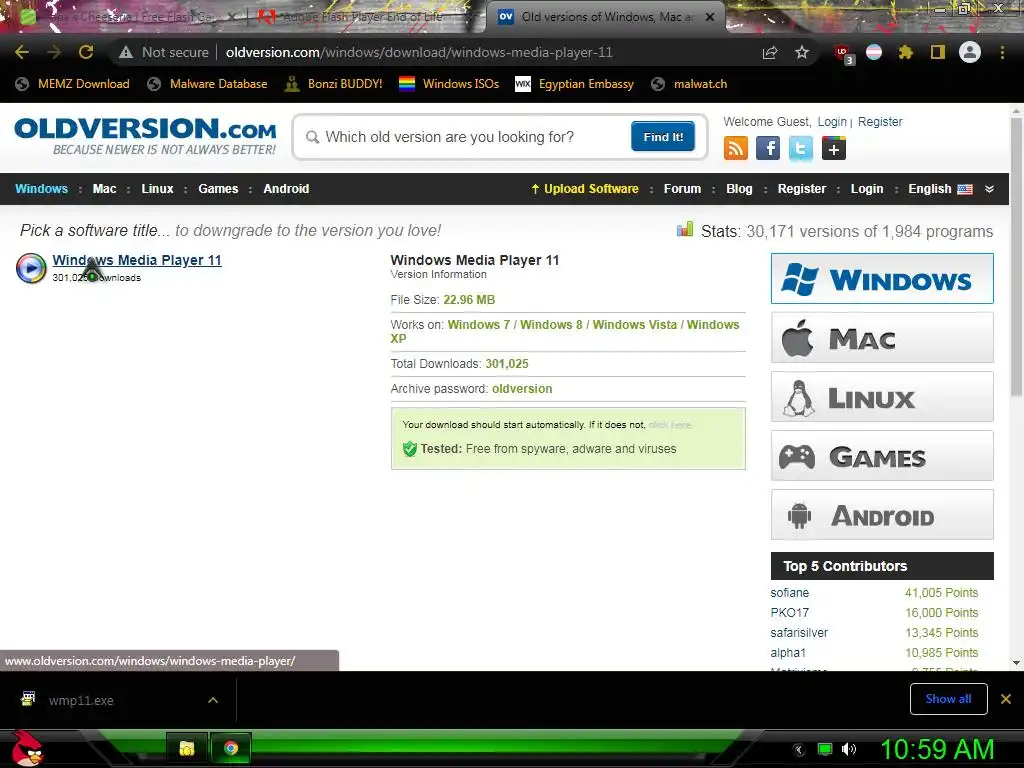This screenshot has width=1024, height=768.
Task: Toggle the browser side panel
Action: (938, 52)
